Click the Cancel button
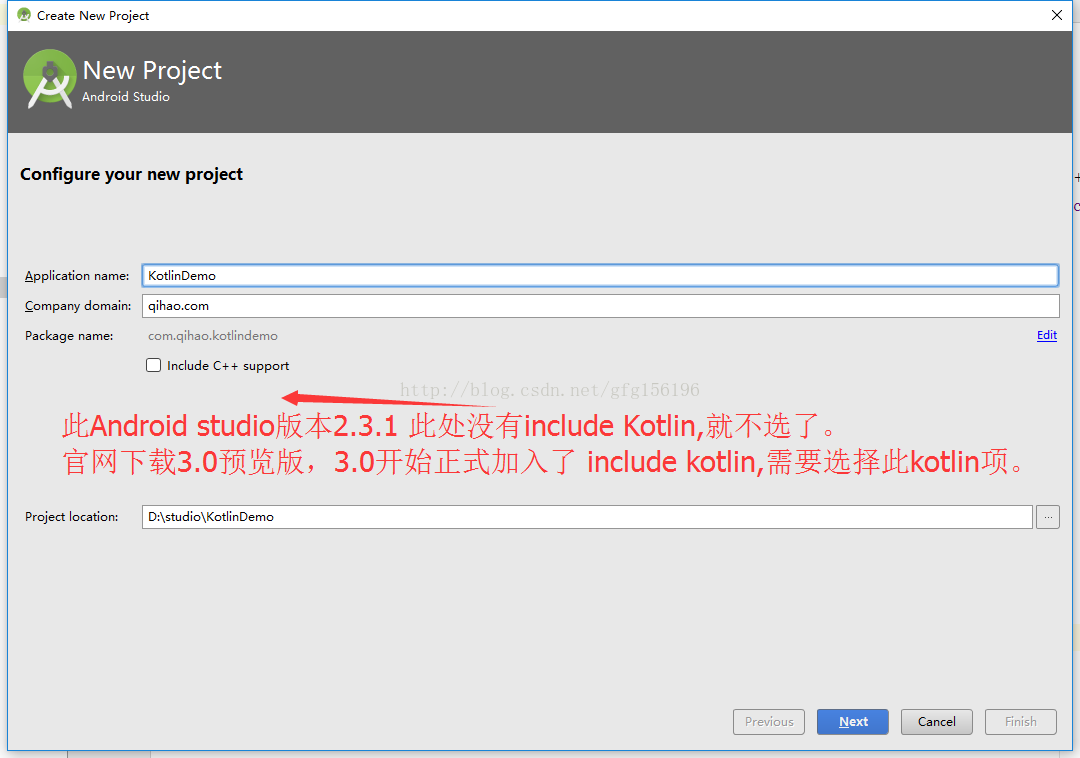Screen dimensions: 1080x758 point(937,722)
